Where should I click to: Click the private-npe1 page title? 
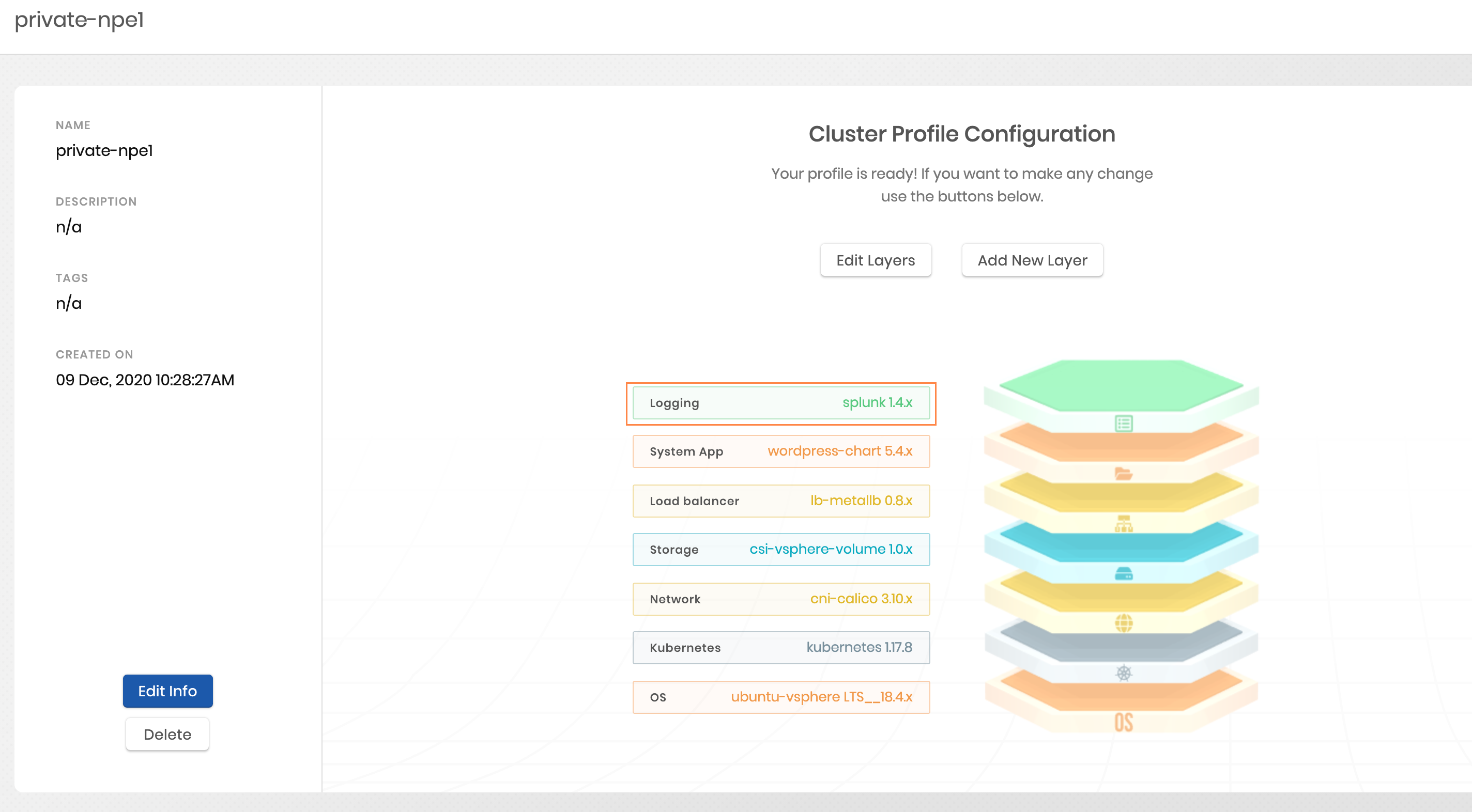79,22
